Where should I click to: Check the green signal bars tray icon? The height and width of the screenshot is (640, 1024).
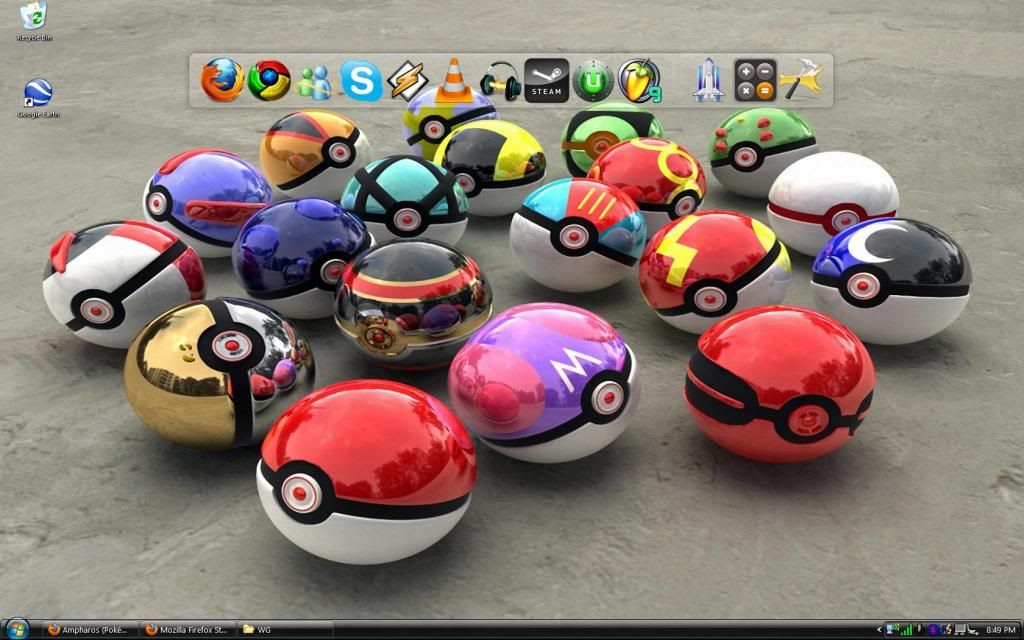pos(906,630)
